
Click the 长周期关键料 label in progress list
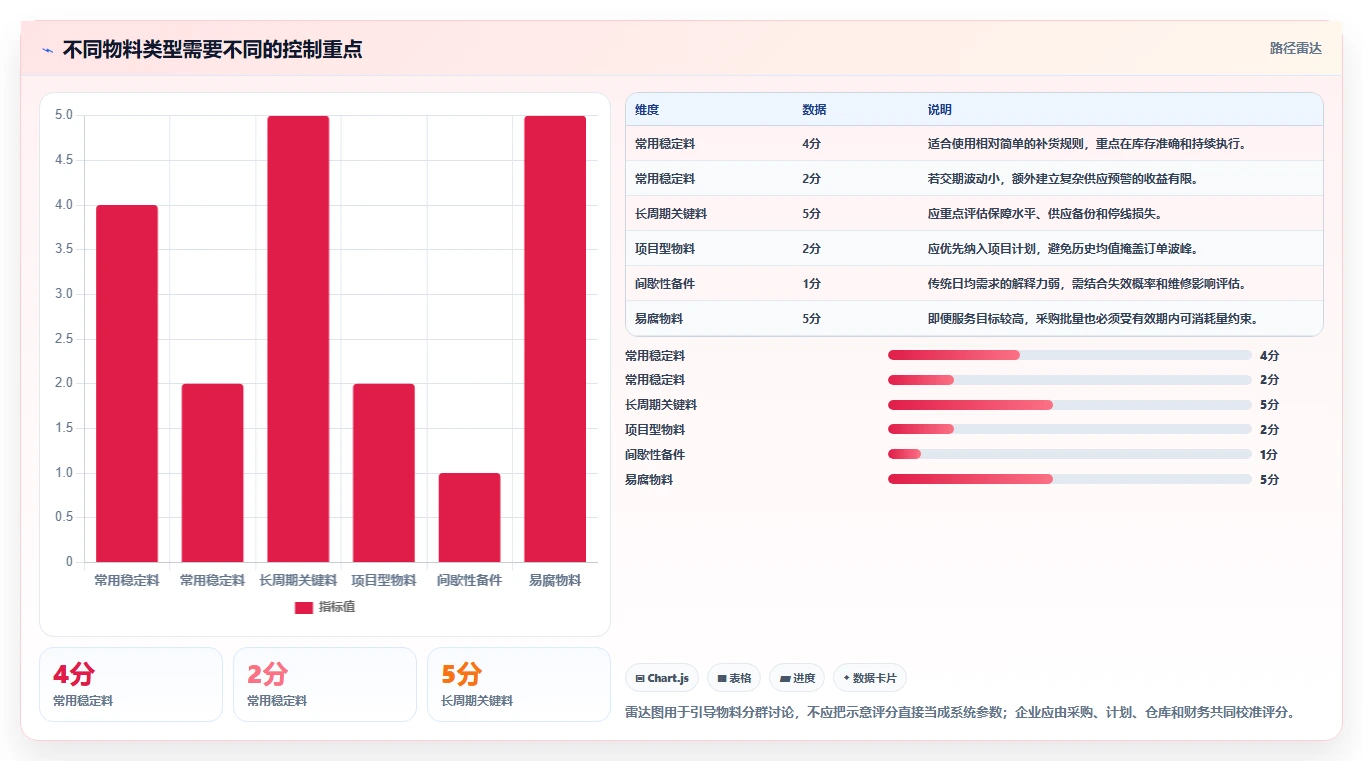point(661,405)
